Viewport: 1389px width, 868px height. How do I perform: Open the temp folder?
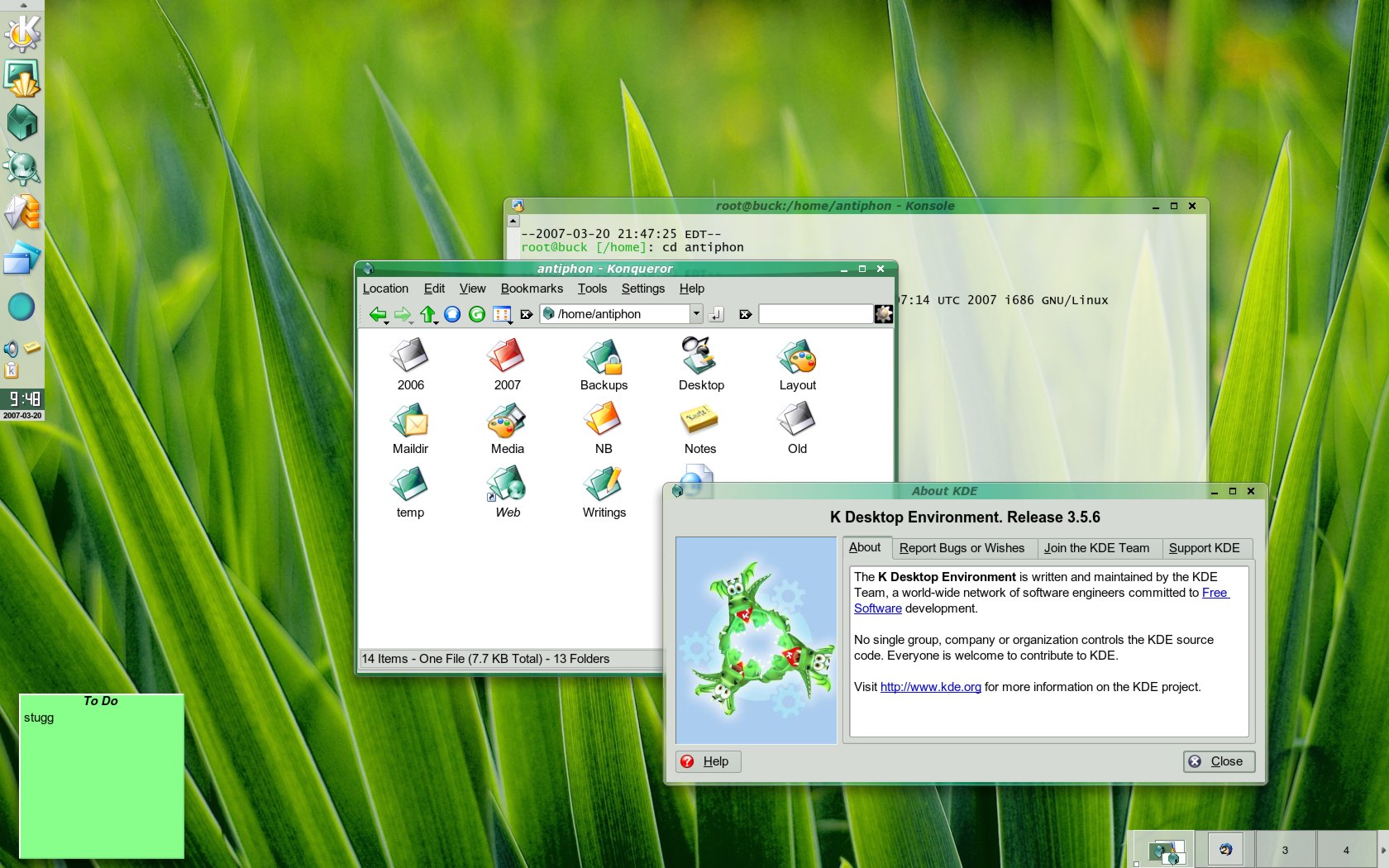click(410, 492)
